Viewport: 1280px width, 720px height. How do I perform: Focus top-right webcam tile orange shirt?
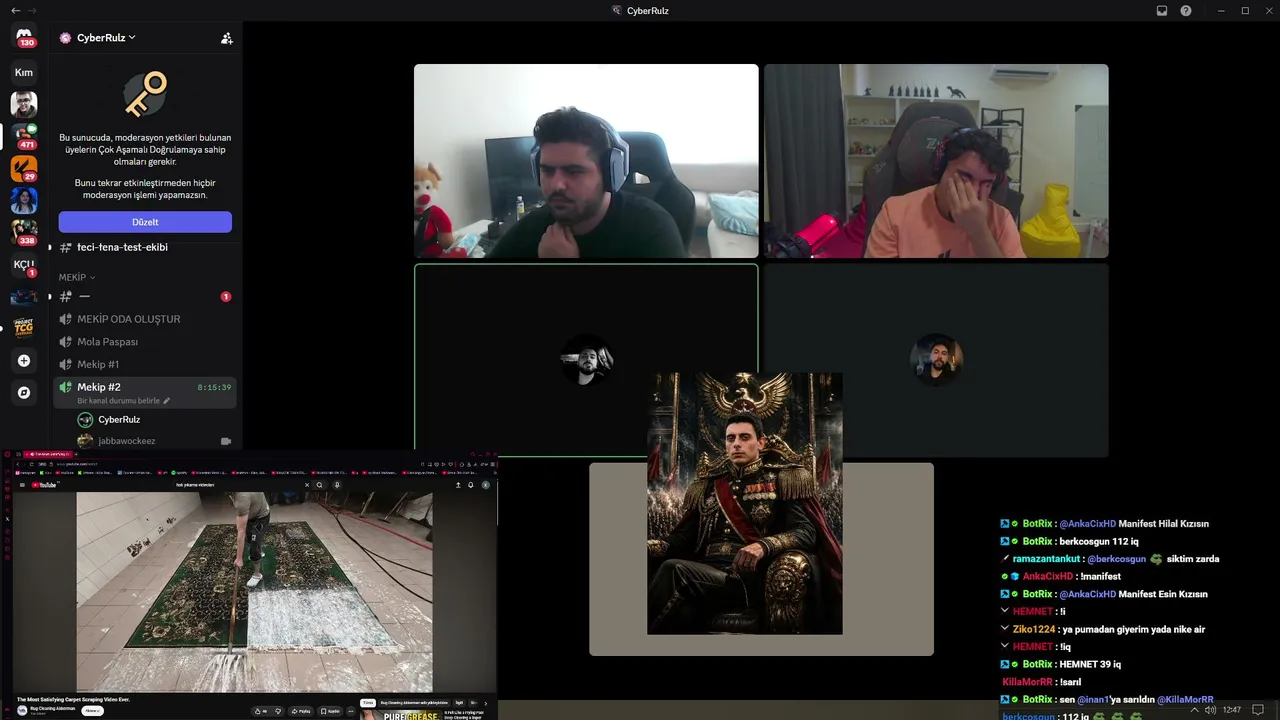936,161
